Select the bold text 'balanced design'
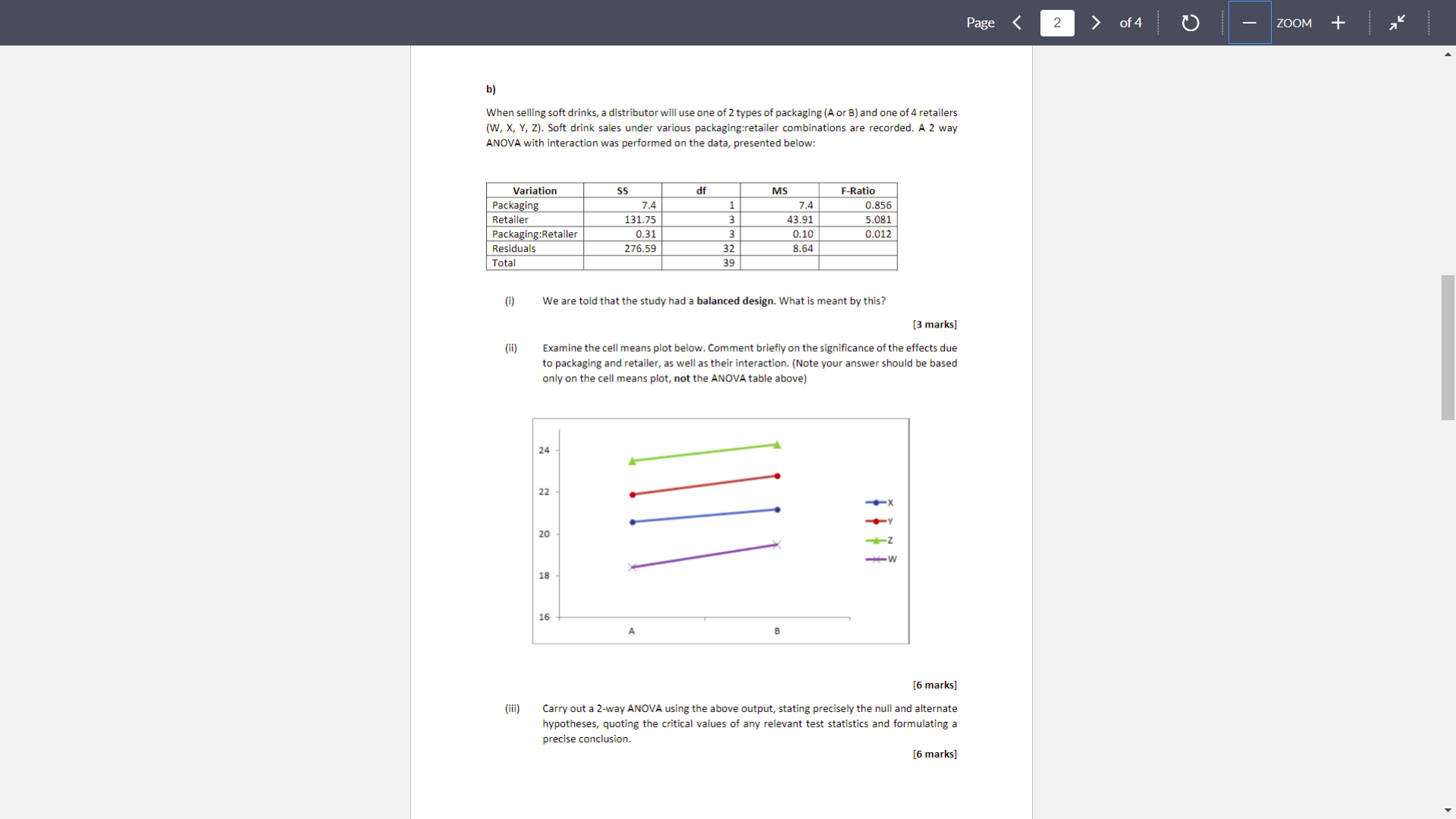This screenshot has width=1456, height=819. tap(734, 301)
